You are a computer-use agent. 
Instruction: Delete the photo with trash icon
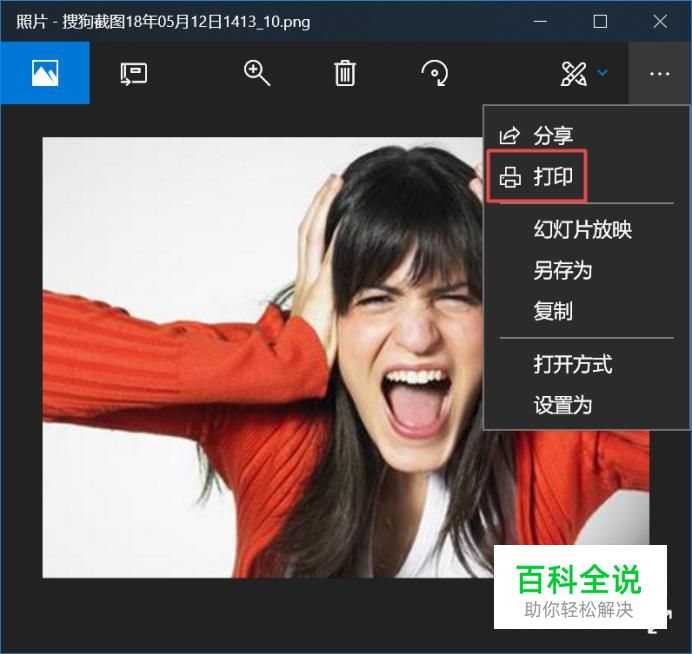click(345, 73)
